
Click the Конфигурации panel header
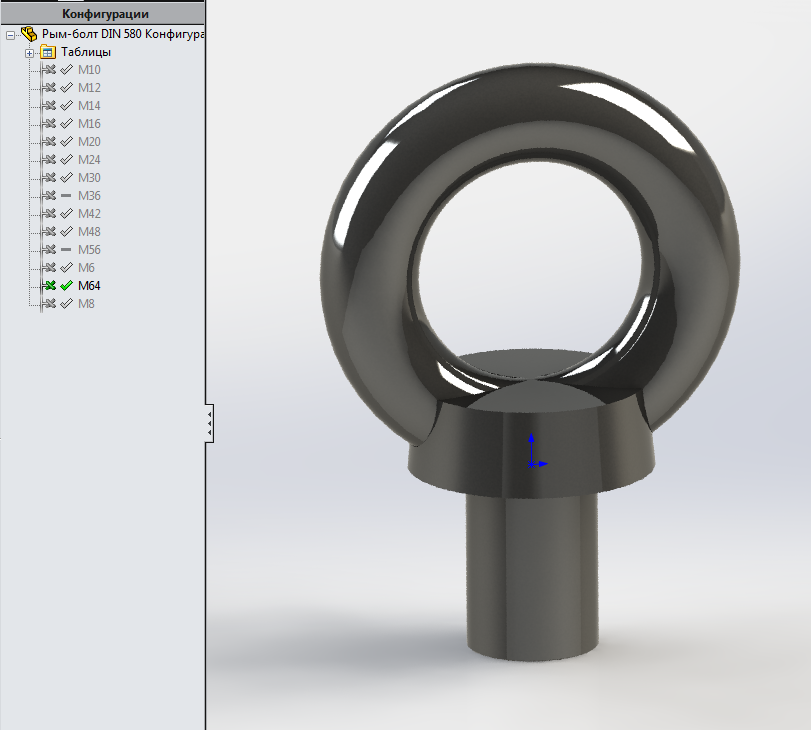pyautogui.click(x=104, y=14)
